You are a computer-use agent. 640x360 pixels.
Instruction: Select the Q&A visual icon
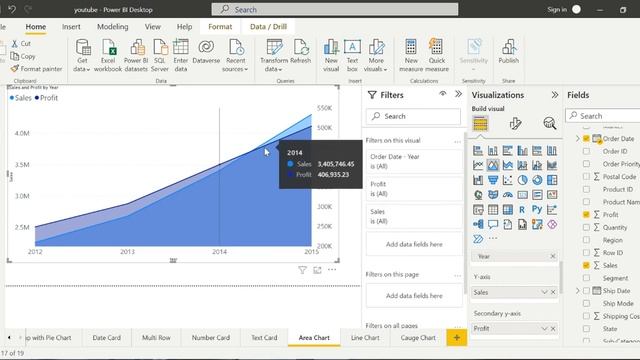493,224
